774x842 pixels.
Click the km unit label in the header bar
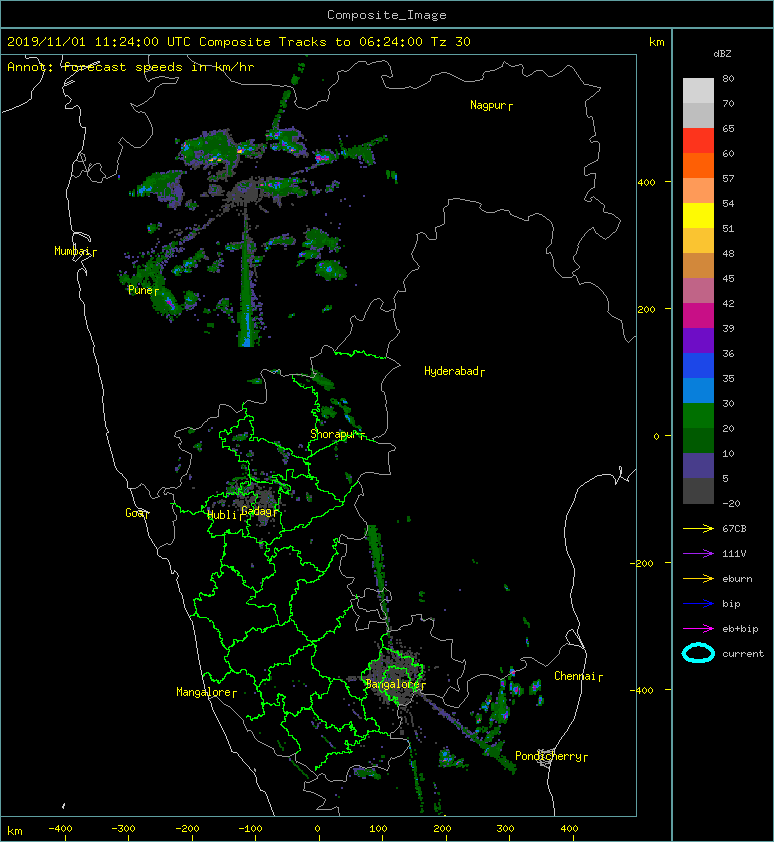[x=656, y=42]
